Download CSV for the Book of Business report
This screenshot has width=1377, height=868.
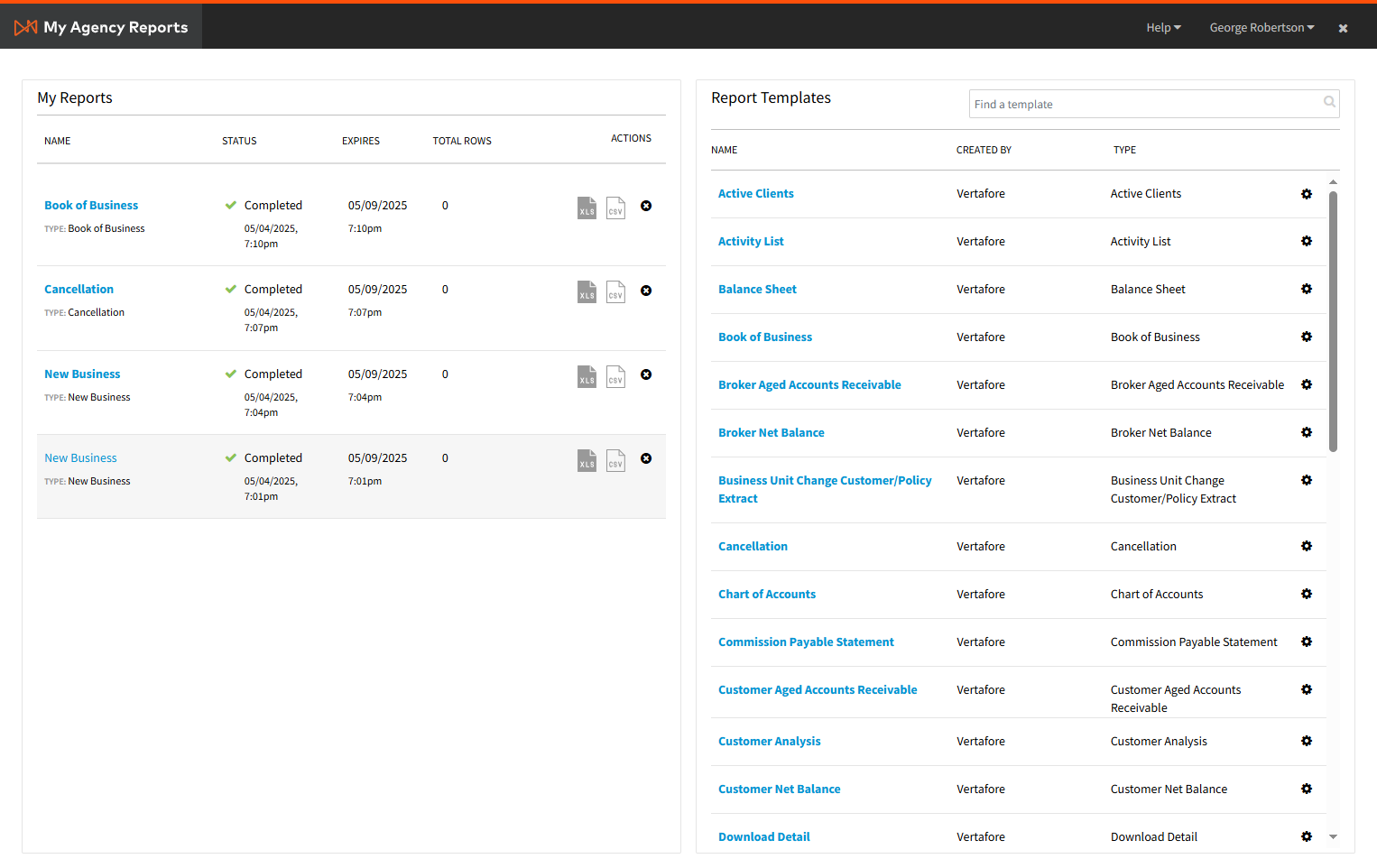615,208
